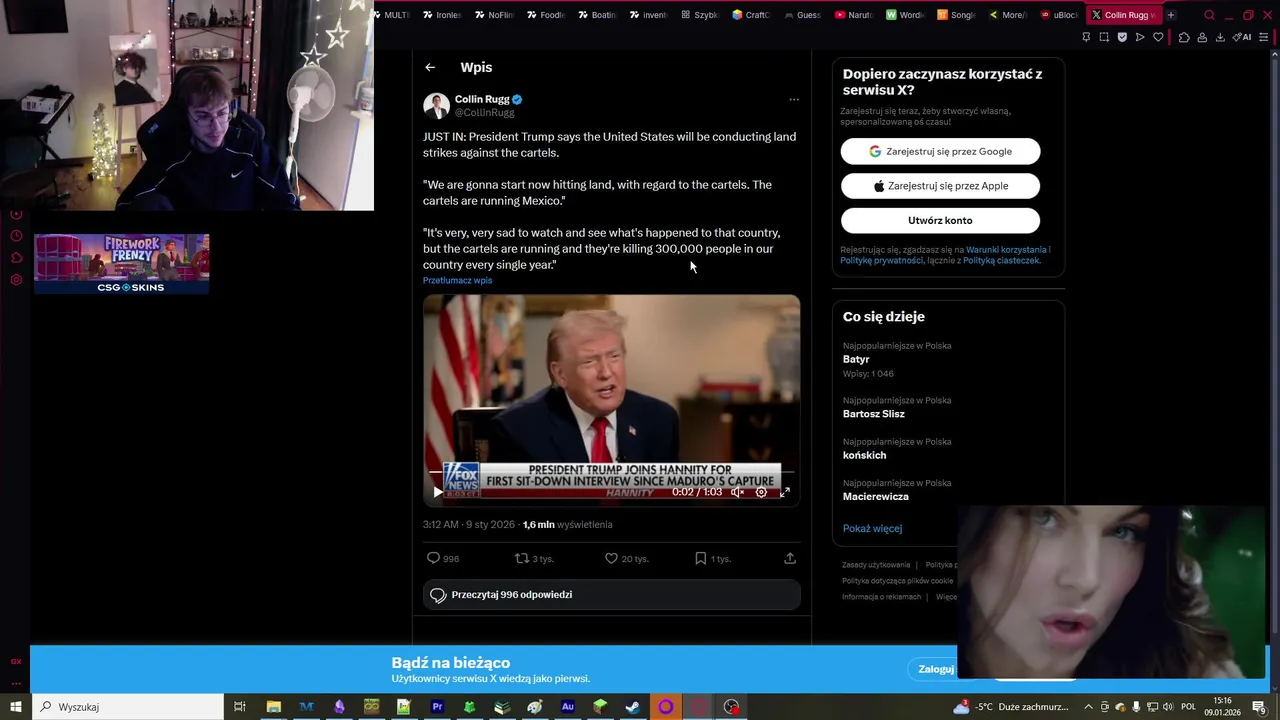Click the pin icon in the Opera toolbar
The height and width of the screenshot is (720, 1280).
click(1086, 37)
